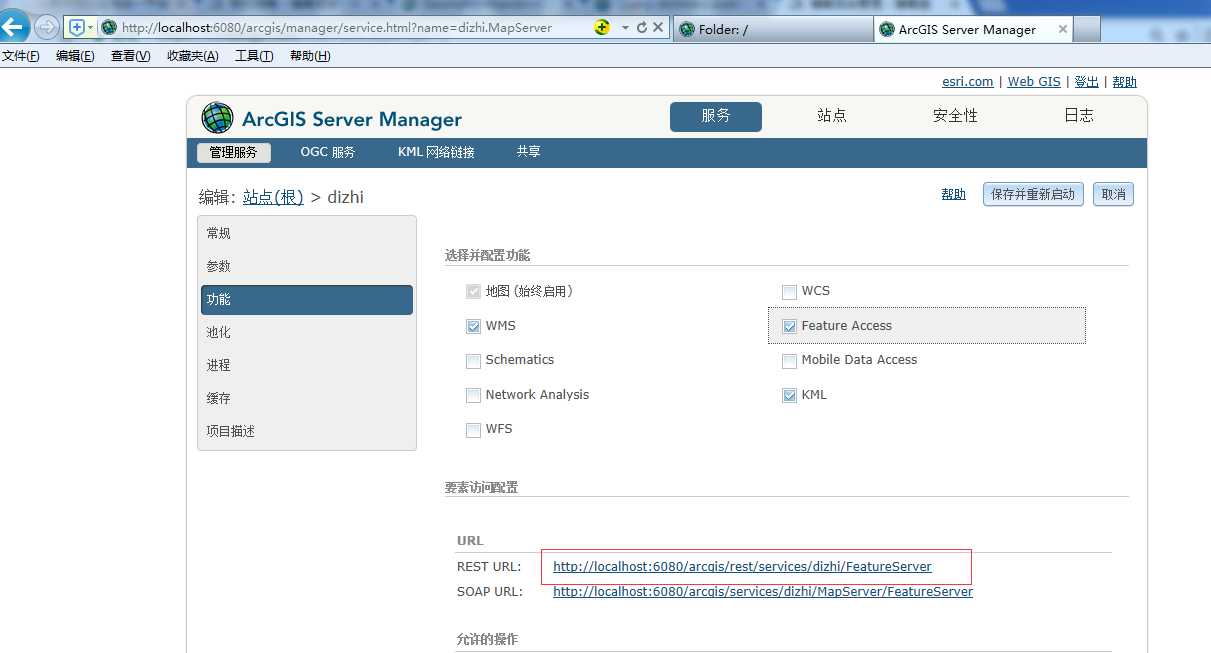Screen dimensions: 1211x653
Task: Open the 查看(V) menu
Action: point(130,56)
